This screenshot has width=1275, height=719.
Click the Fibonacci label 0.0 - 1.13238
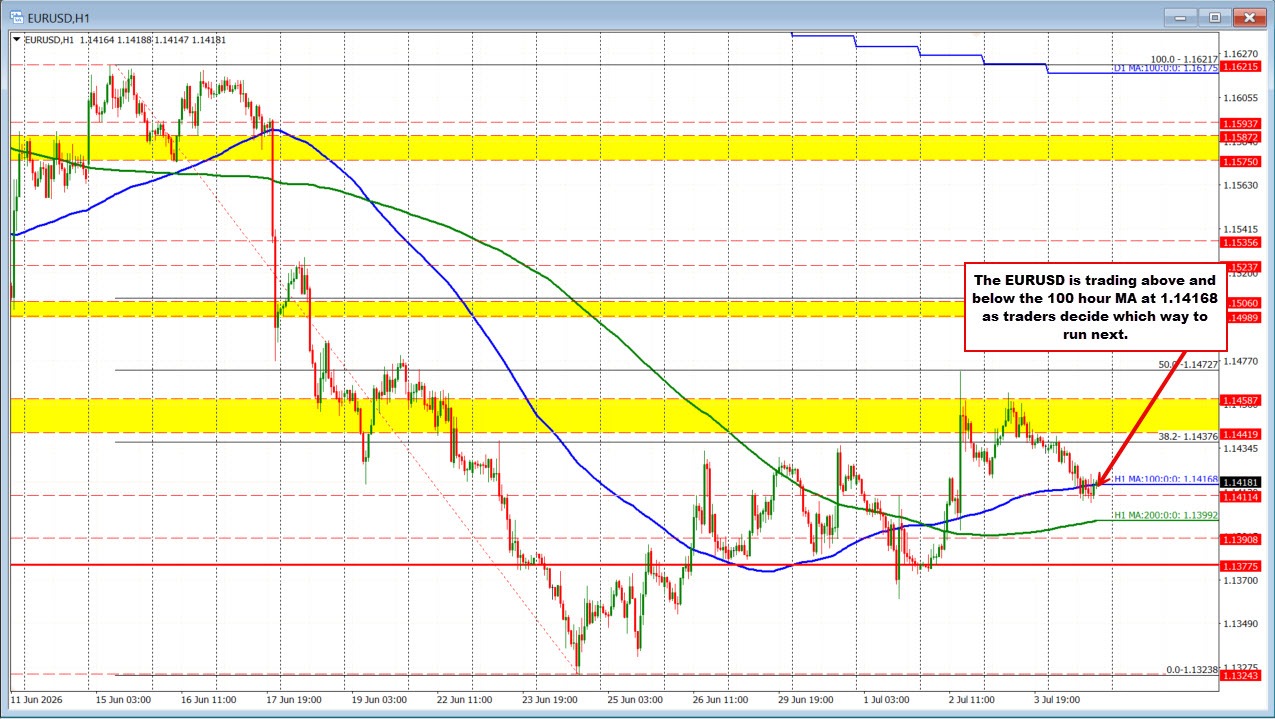(1191, 669)
